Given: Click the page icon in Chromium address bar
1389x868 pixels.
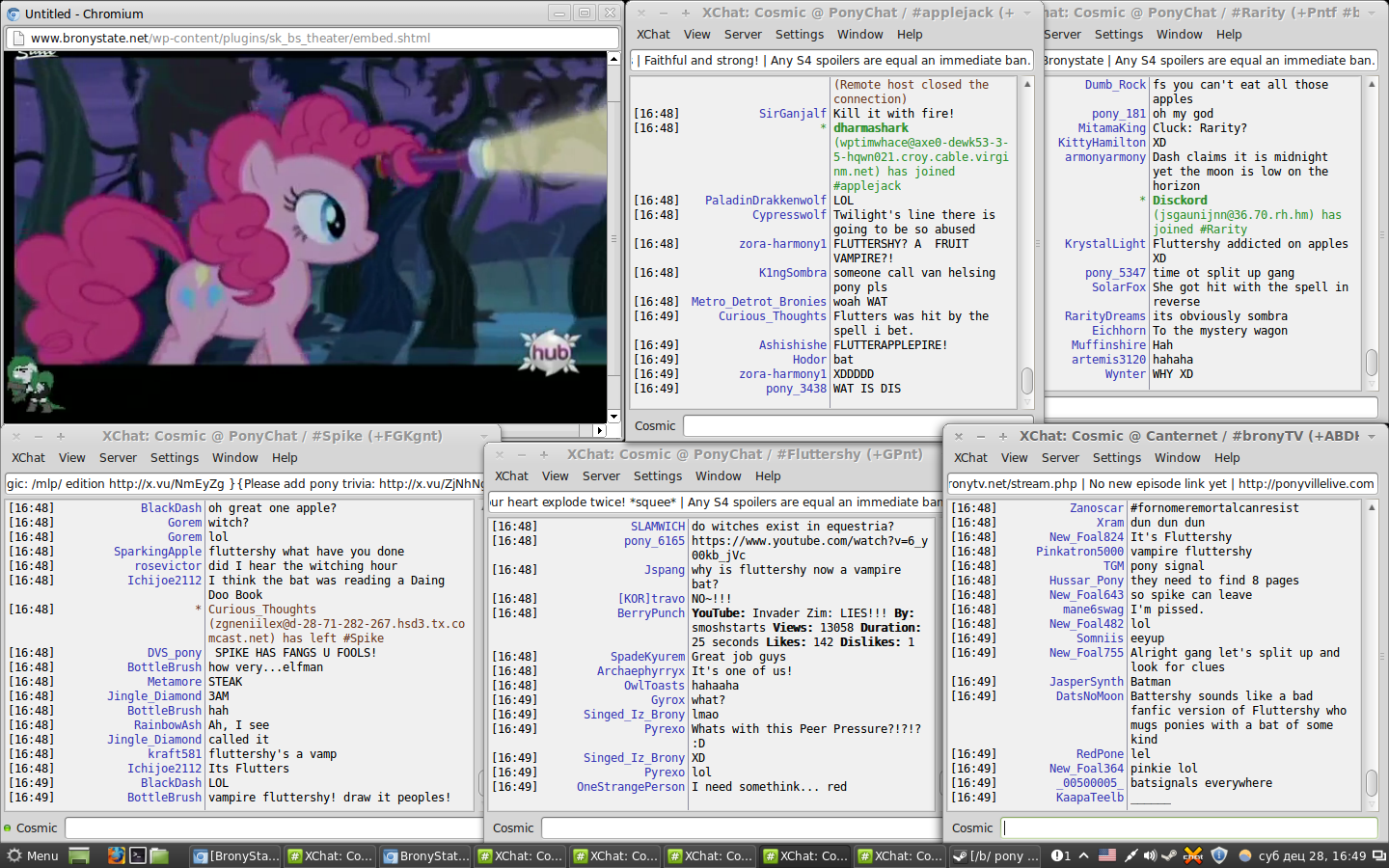Looking at the screenshot, I should pos(17,39).
